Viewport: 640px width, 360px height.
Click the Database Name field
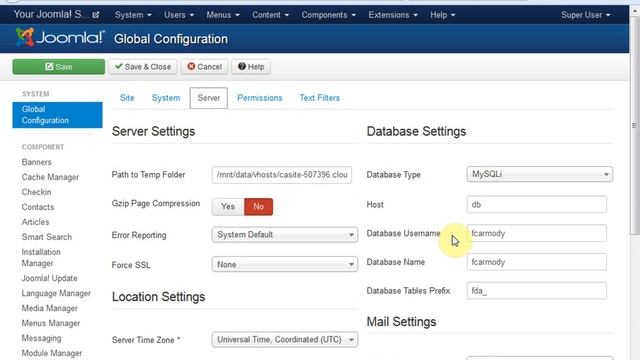537,262
